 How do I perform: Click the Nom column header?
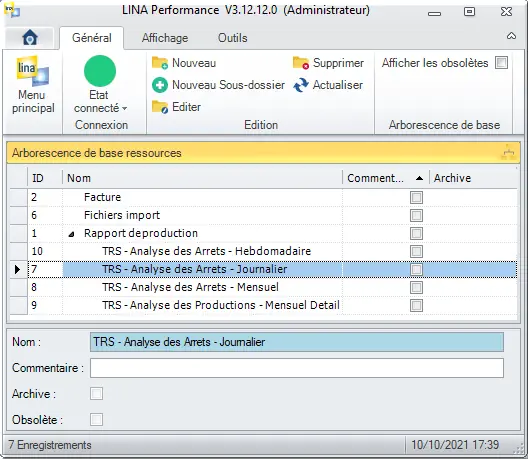202,178
